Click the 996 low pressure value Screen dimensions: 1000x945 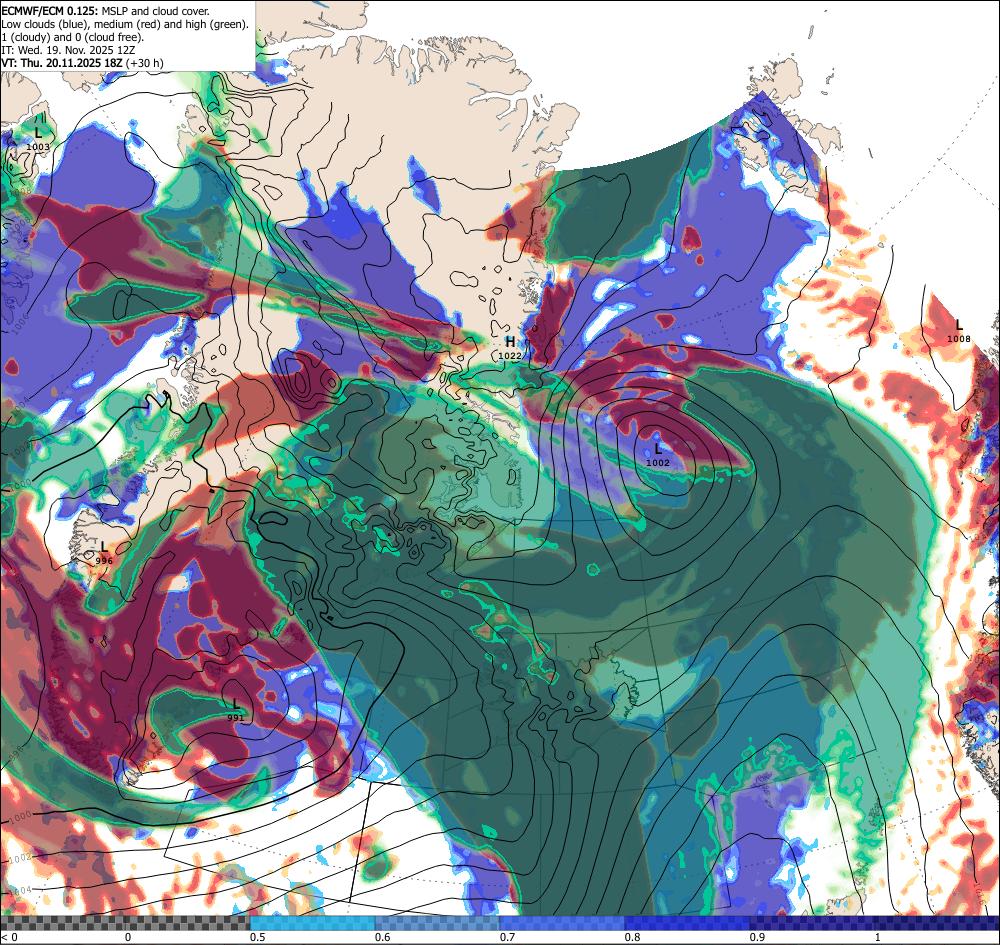point(104,560)
